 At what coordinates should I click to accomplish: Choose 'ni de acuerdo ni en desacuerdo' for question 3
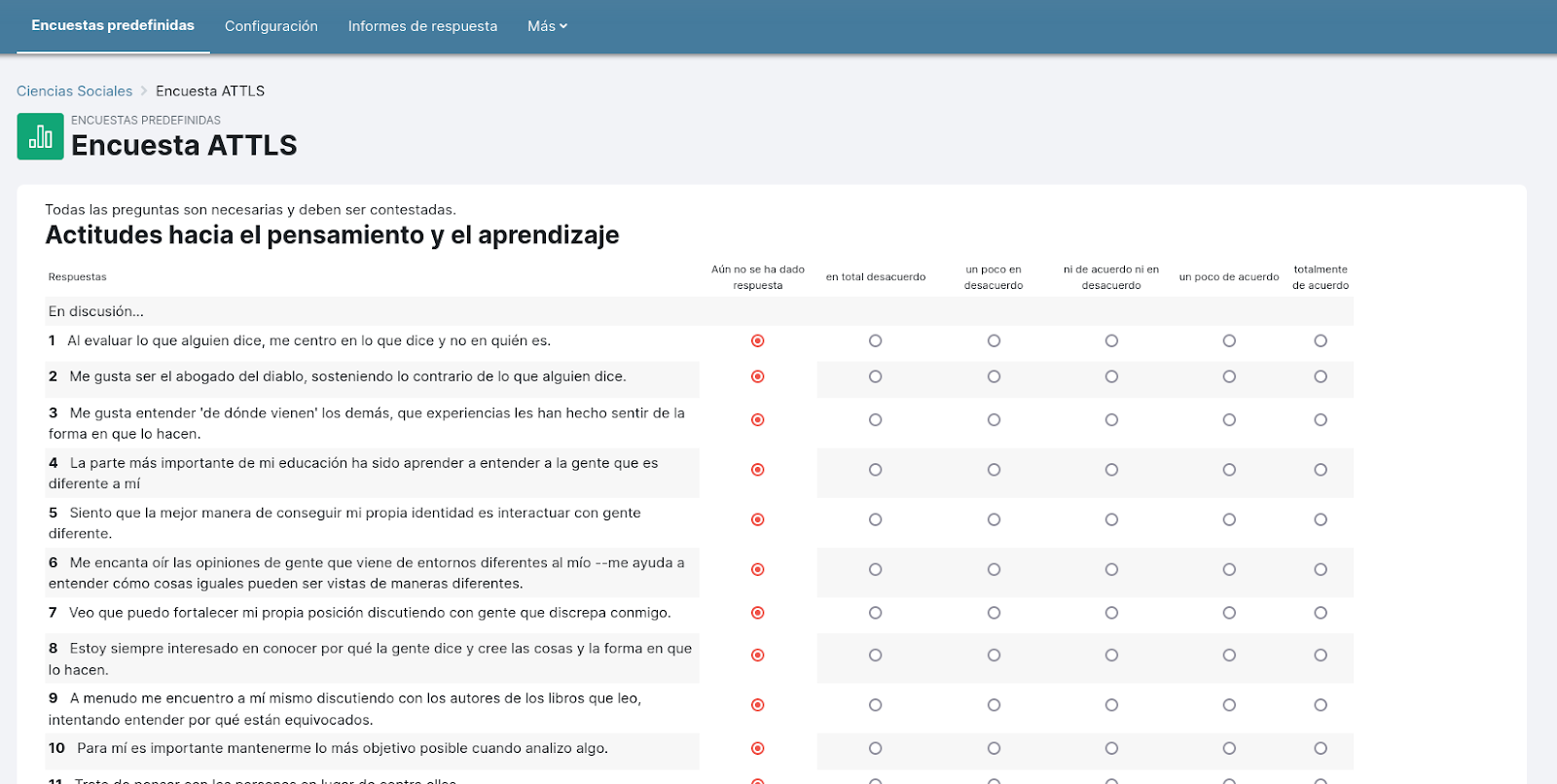(x=1111, y=420)
